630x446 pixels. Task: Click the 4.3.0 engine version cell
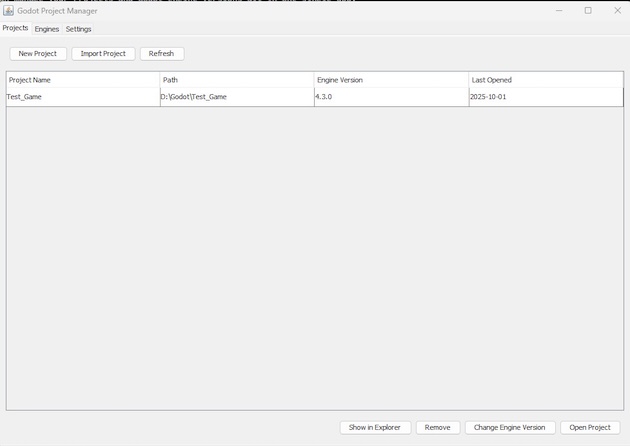(x=391, y=97)
